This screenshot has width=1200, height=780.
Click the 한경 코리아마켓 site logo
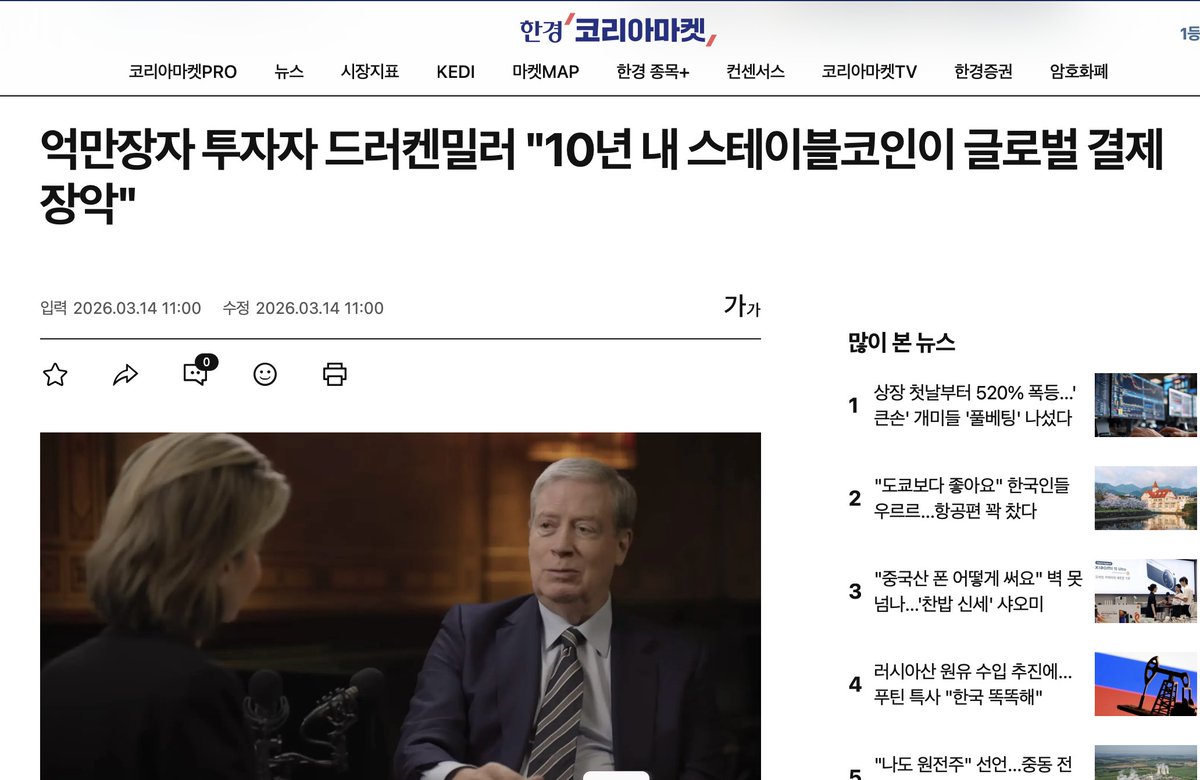click(618, 30)
